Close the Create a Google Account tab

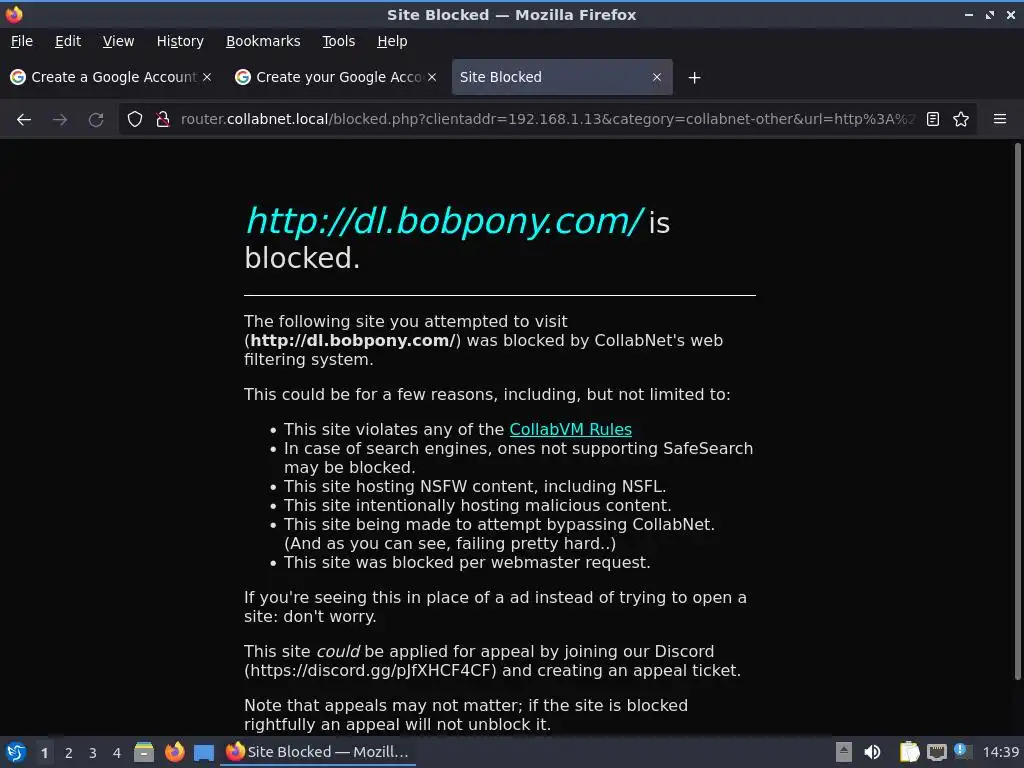207,77
